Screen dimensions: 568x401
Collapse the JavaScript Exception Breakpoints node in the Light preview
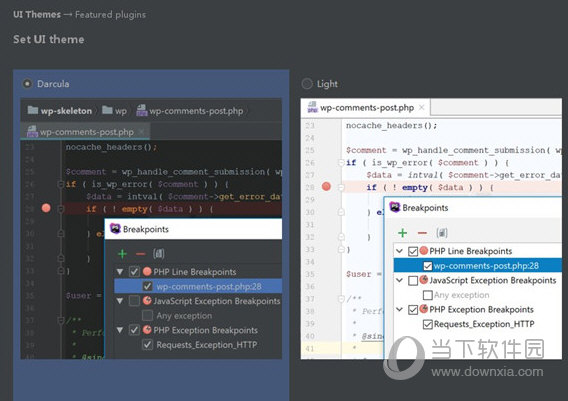[399, 280]
